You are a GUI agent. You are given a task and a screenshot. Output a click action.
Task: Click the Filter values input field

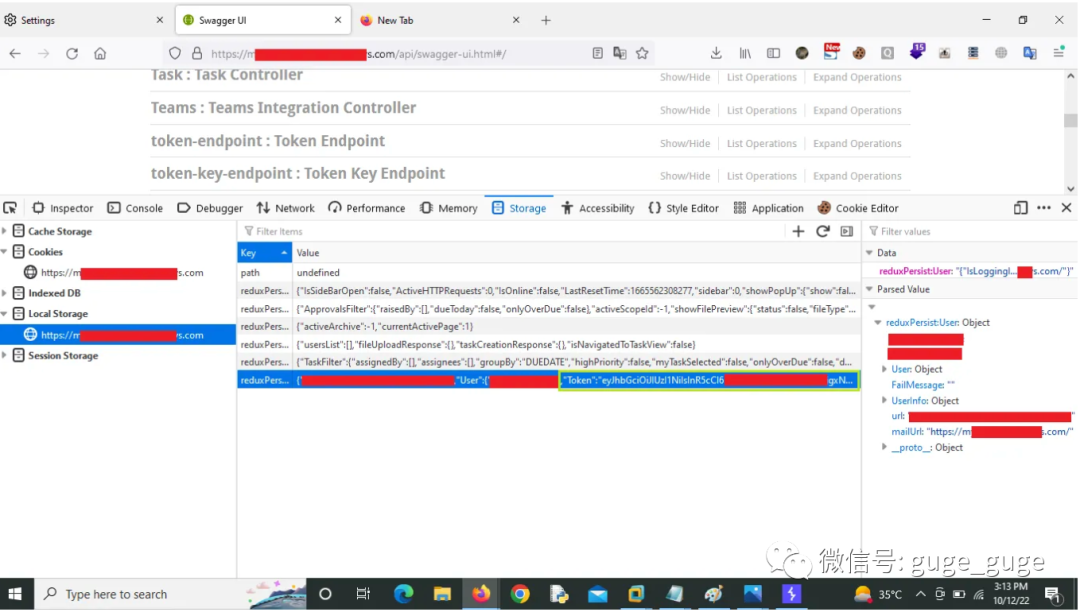(x=971, y=231)
